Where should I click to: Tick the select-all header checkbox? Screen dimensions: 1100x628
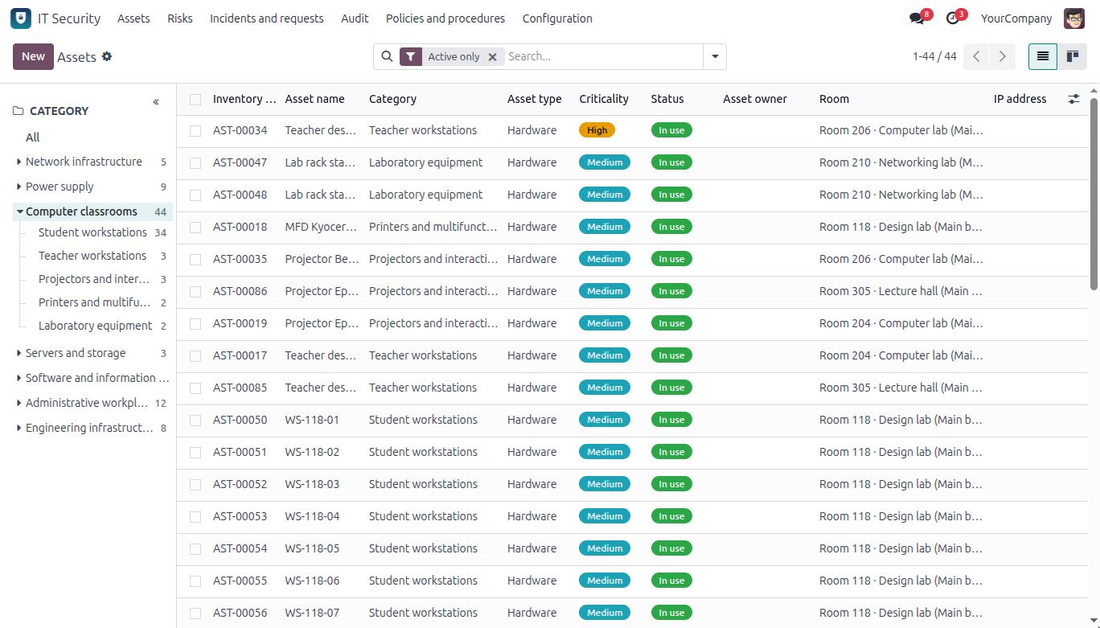[x=195, y=100]
